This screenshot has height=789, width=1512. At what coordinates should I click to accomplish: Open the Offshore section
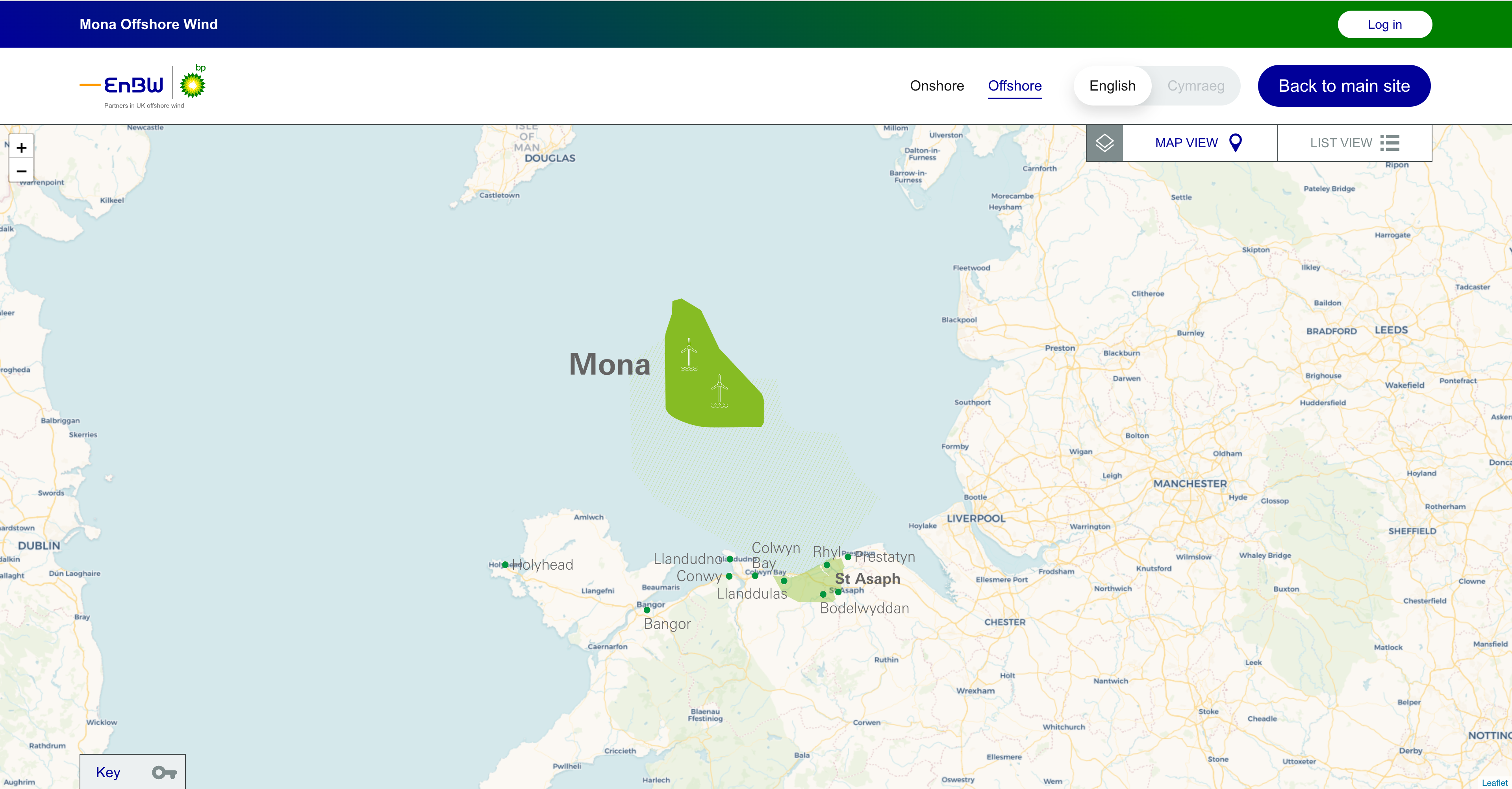tap(1015, 86)
